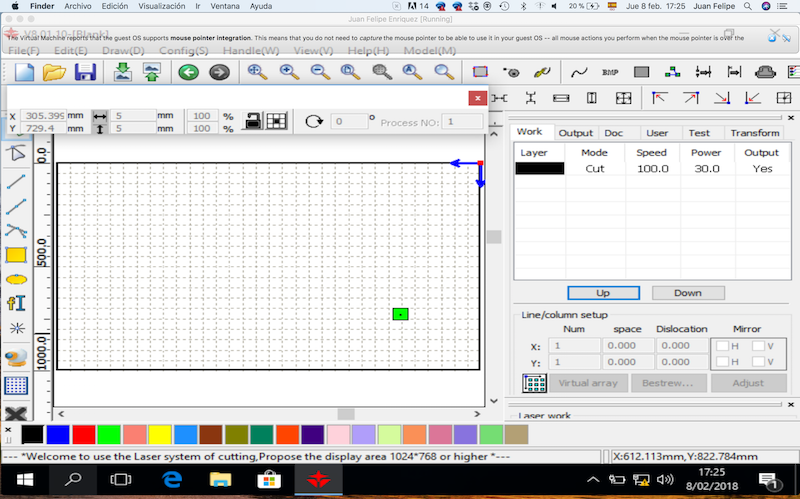800x499 pixels.
Task: Click the Virtual array button
Action: click(588, 383)
